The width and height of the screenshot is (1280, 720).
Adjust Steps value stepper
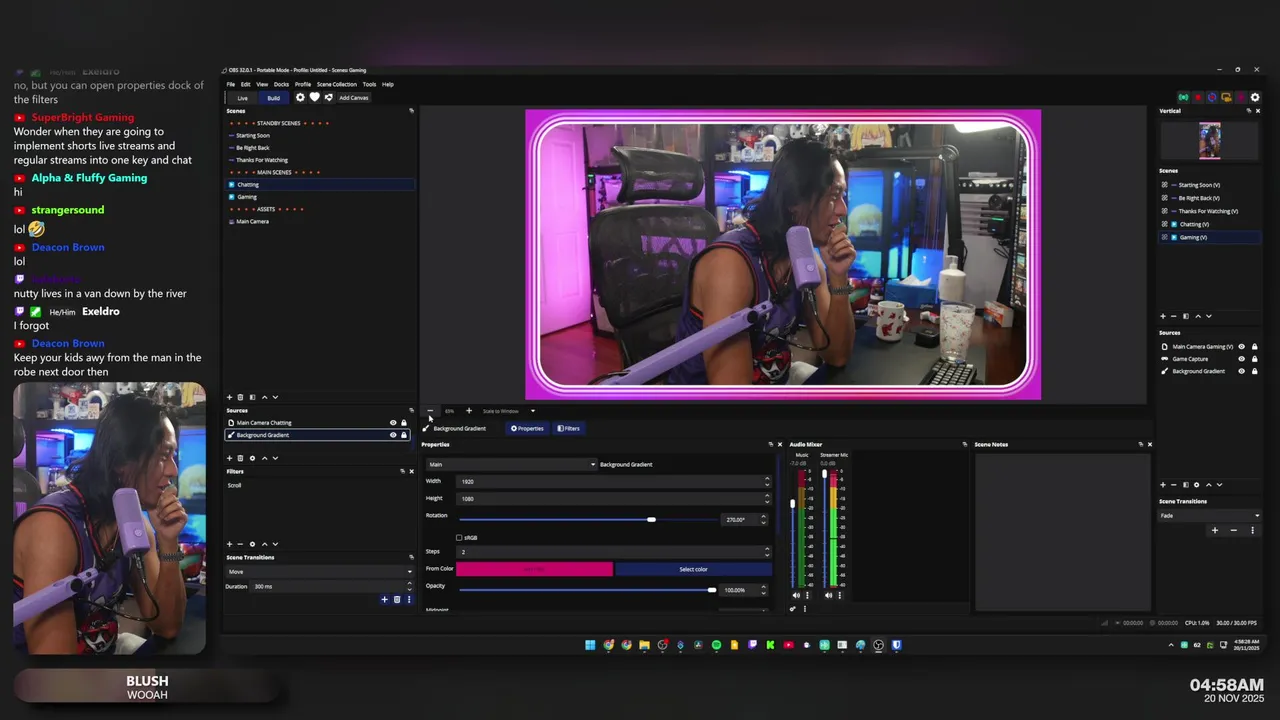point(767,551)
